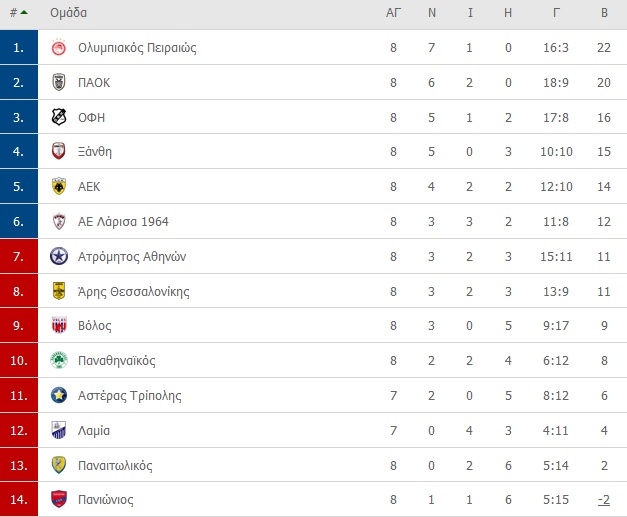Sort by the Ομάδα column header
This screenshot has height=517, width=627.
[x=68, y=13]
